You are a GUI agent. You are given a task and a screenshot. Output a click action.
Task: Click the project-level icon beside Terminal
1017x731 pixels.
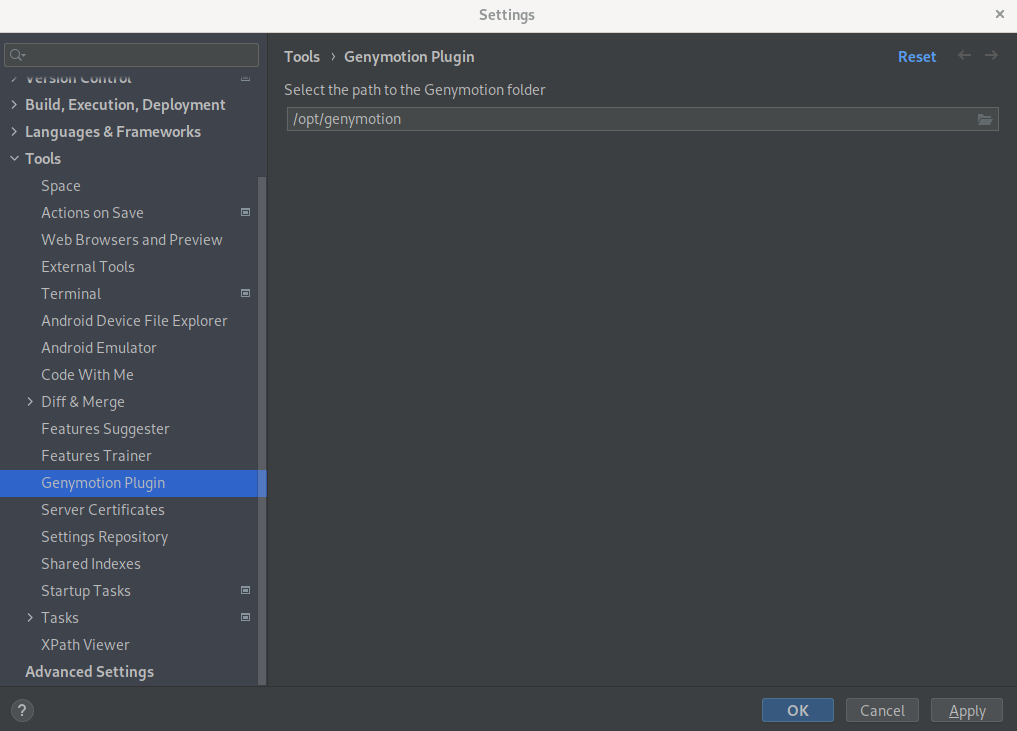pos(245,293)
